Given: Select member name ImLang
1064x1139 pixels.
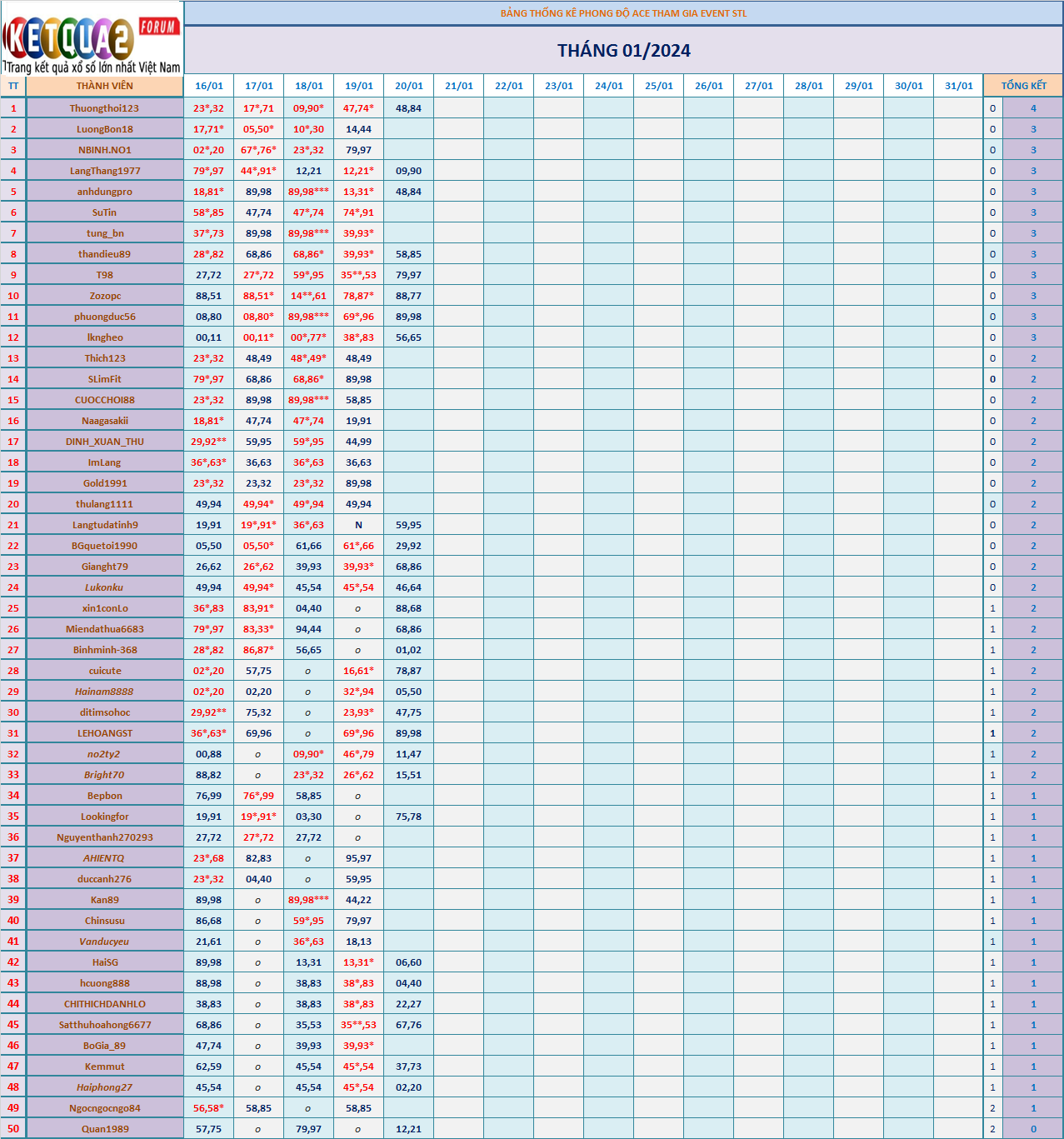Looking at the screenshot, I should [x=105, y=462].
